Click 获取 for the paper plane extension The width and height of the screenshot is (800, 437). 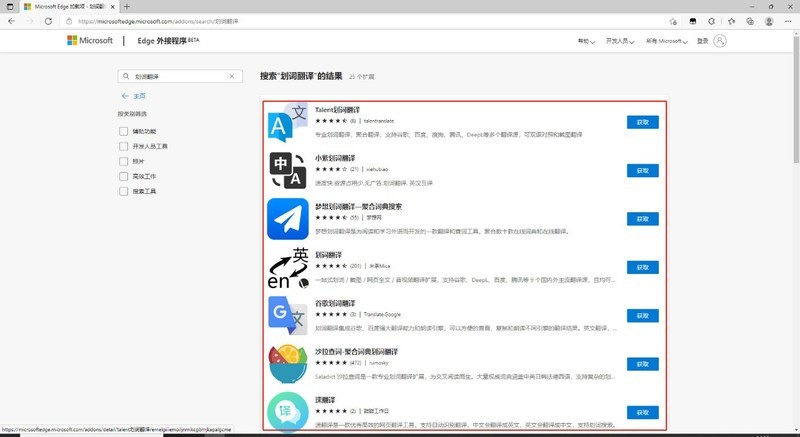click(x=642, y=219)
